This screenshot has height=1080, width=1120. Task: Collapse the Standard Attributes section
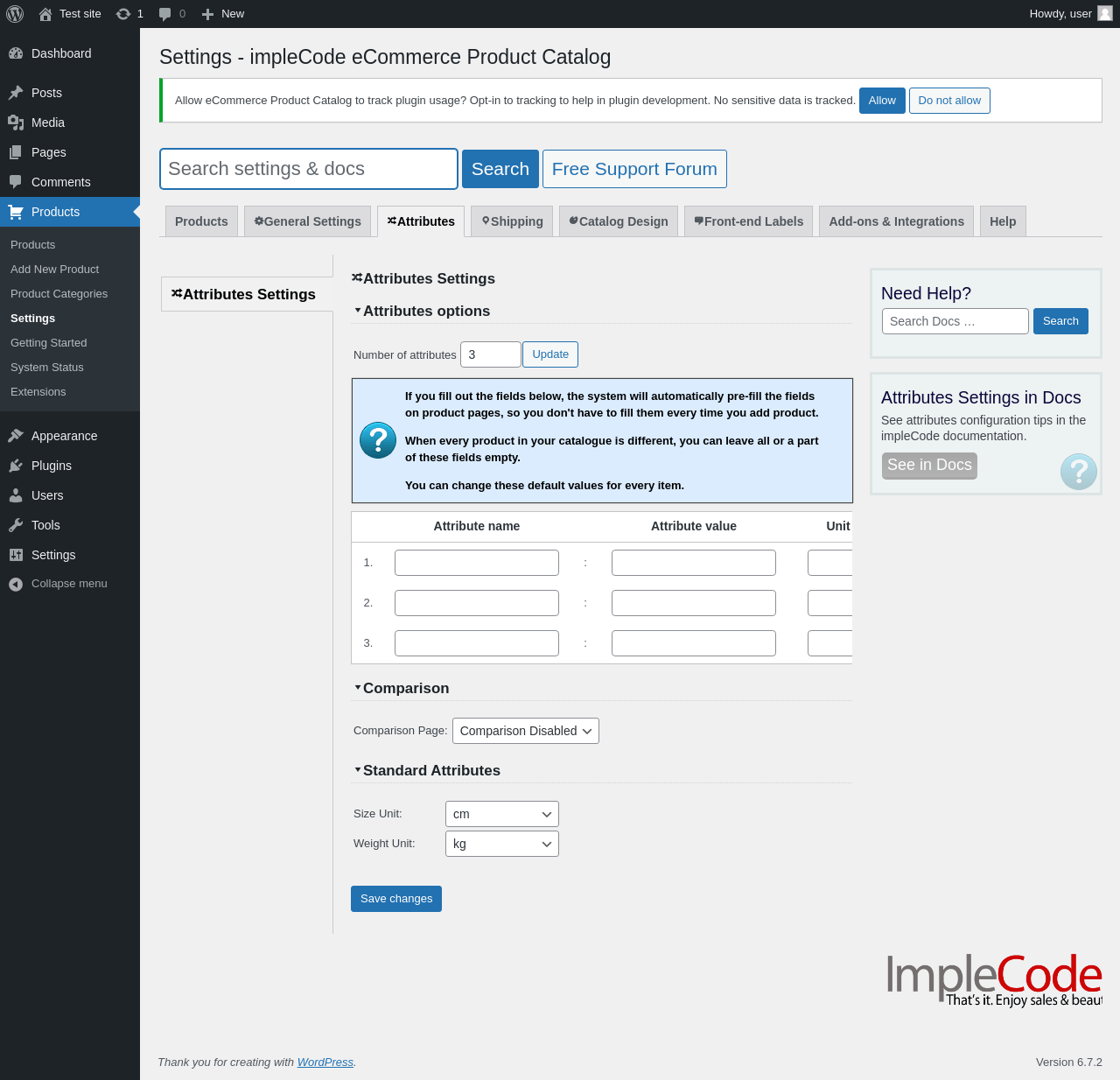click(x=358, y=770)
